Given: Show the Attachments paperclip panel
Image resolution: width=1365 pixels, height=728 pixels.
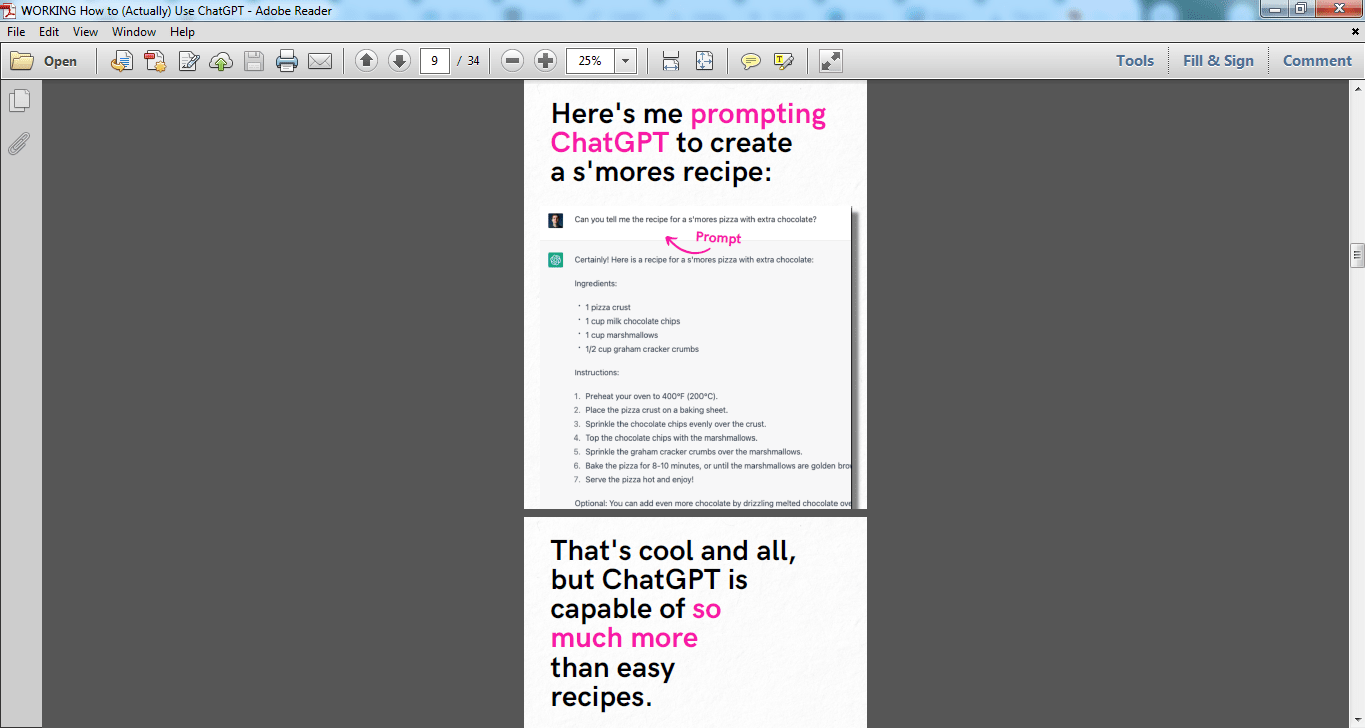Looking at the screenshot, I should 19,144.
